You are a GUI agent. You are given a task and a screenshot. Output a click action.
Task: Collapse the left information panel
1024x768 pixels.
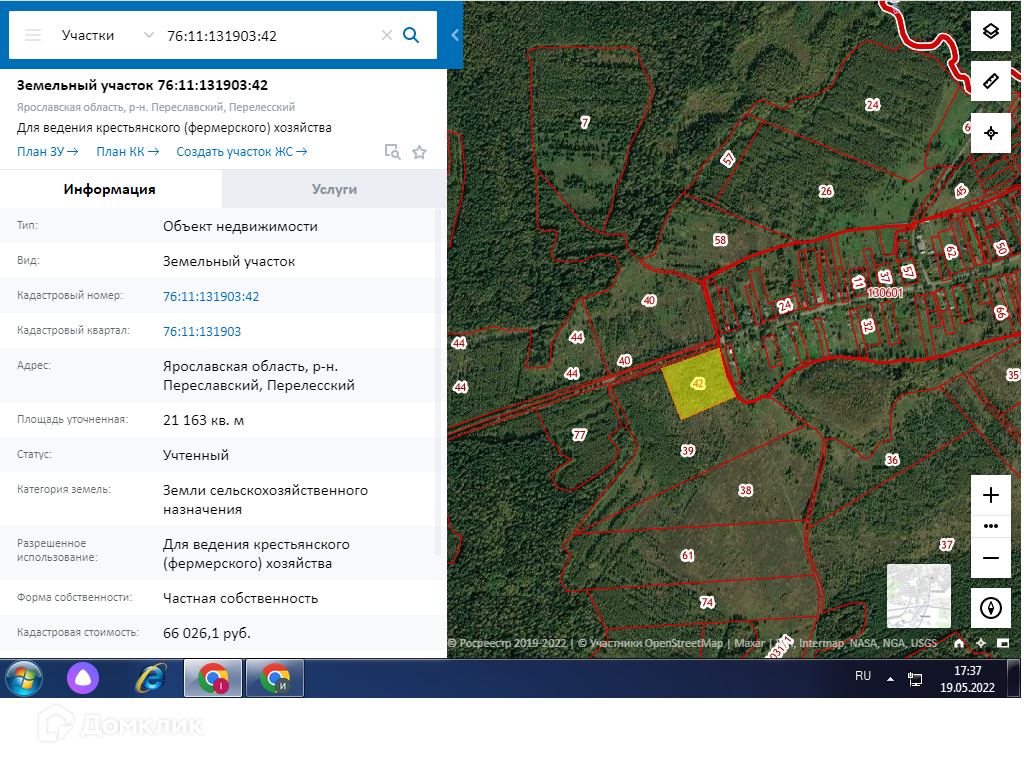point(455,35)
